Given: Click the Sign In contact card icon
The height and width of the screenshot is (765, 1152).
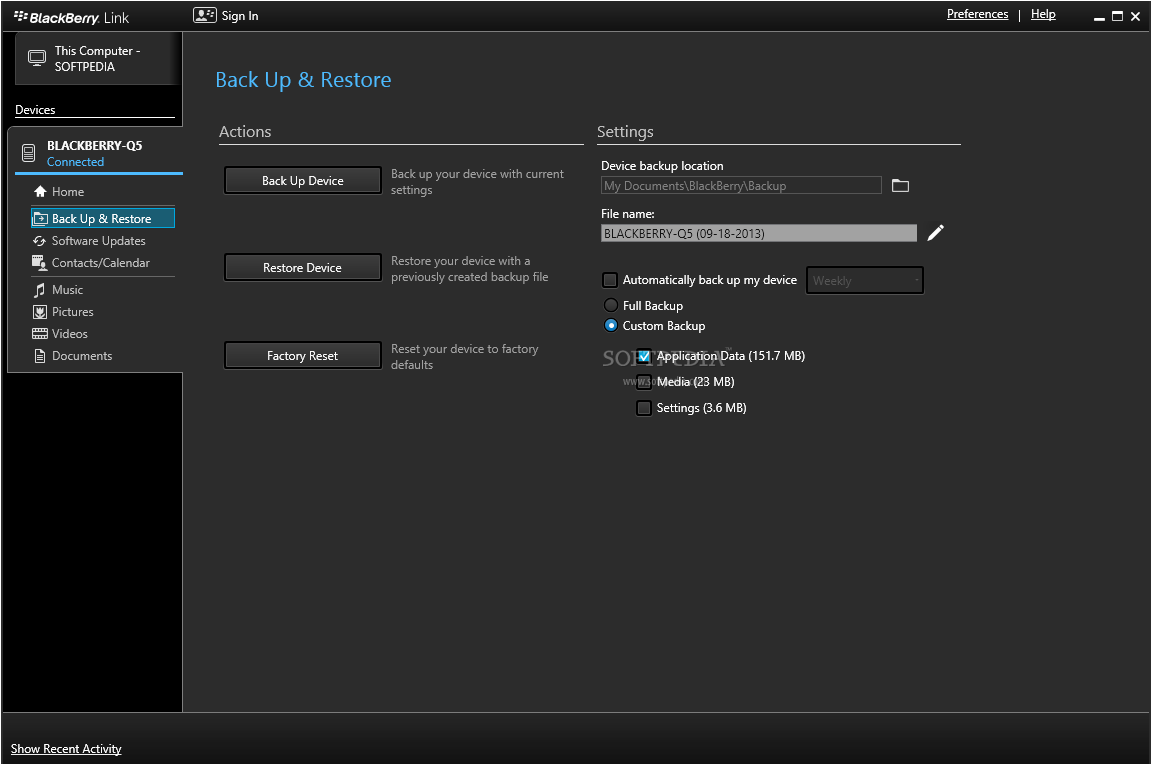Looking at the screenshot, I should pos(204,15).
